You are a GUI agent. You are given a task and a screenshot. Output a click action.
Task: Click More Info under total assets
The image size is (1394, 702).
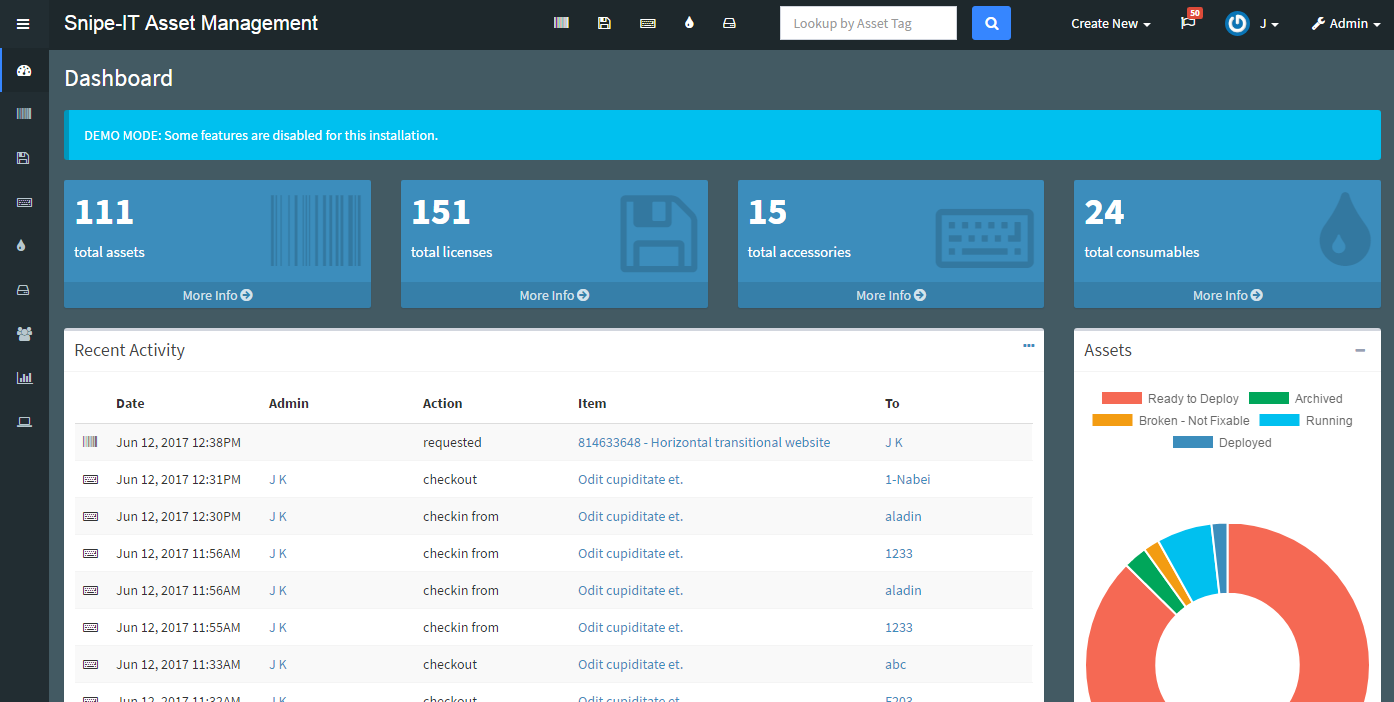click(217, 295)
